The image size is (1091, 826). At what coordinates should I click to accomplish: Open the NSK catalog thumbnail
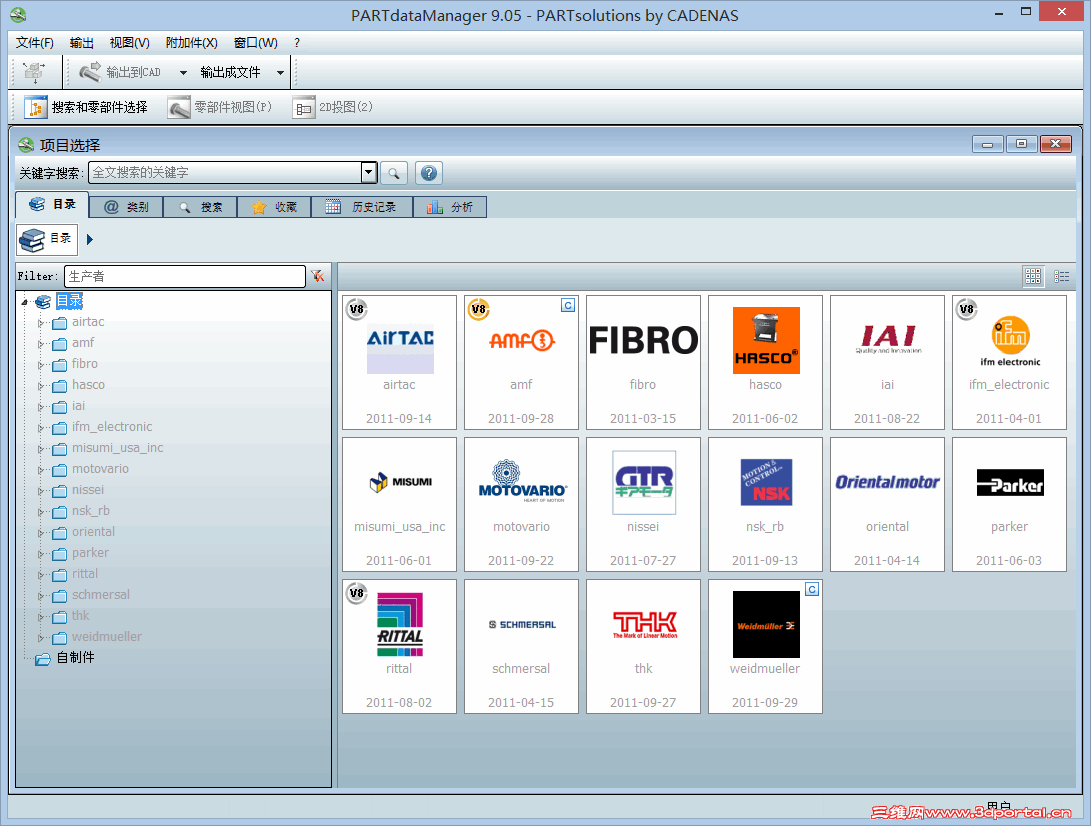click(765, 505)
